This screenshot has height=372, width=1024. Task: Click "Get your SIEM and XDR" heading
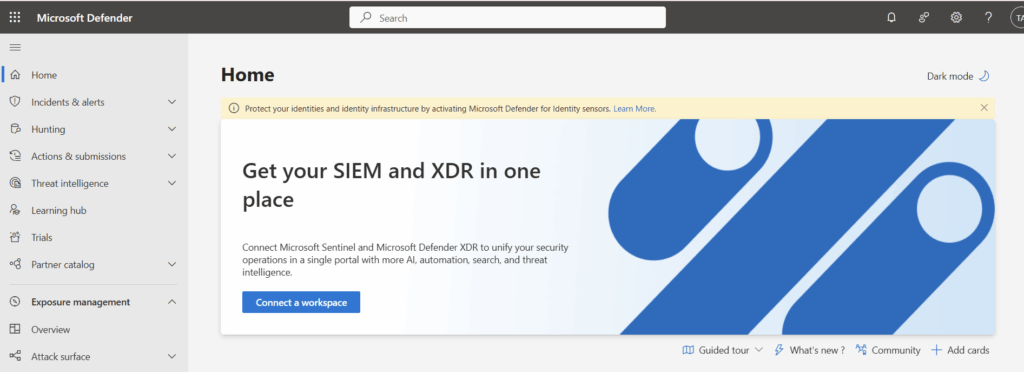click(391, 185)
